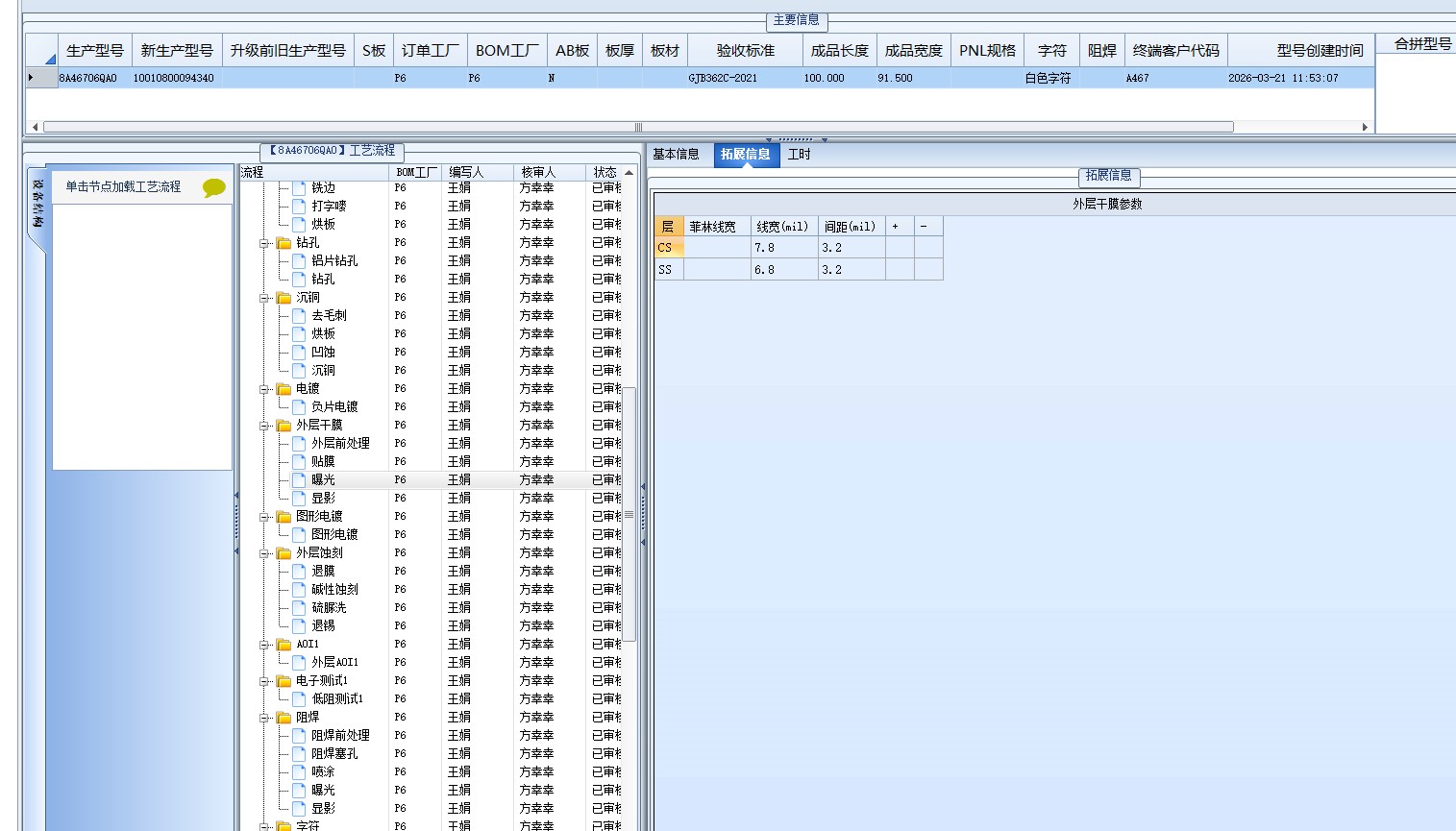Select the 显影 step under 阻焊

(x=323, y=808)
